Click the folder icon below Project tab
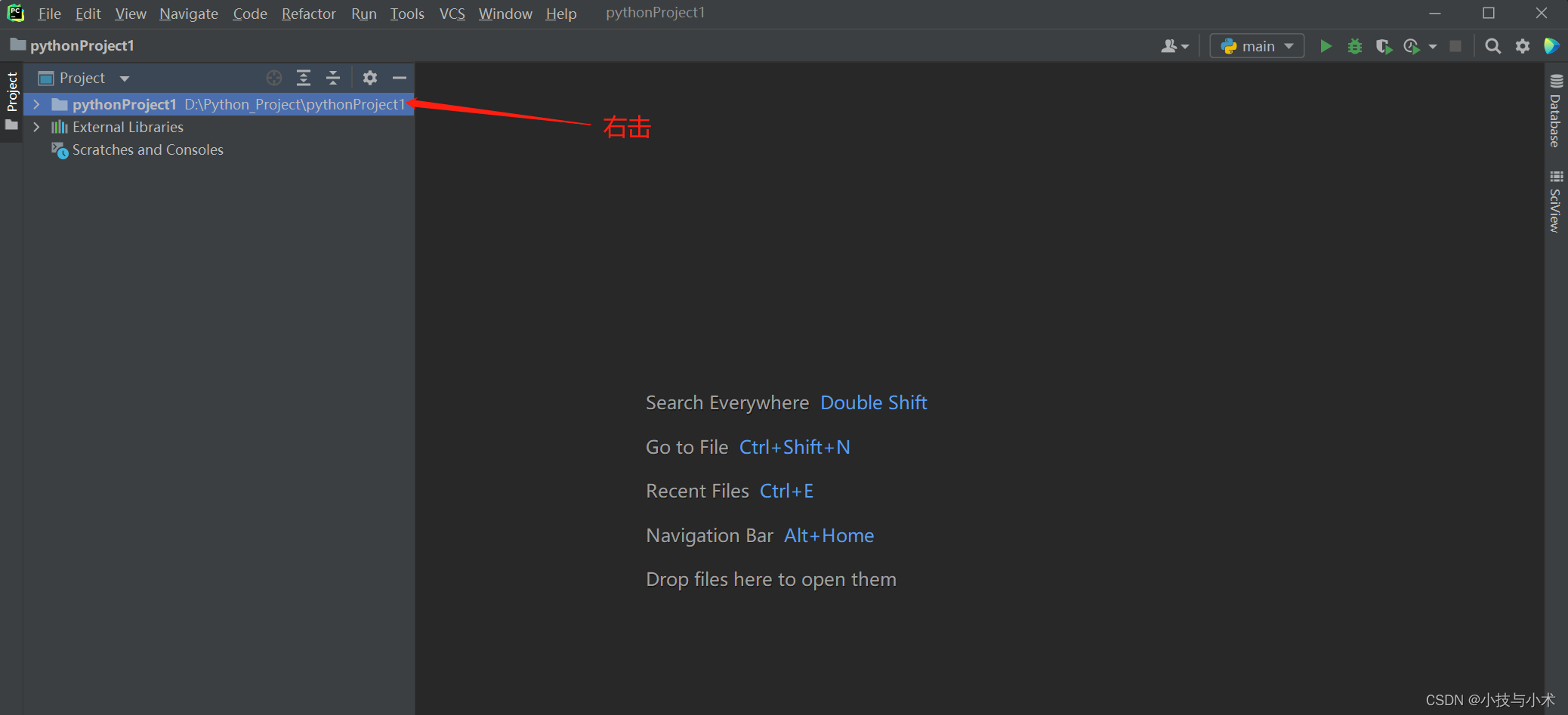1568x715 pixels. [11, 125]
